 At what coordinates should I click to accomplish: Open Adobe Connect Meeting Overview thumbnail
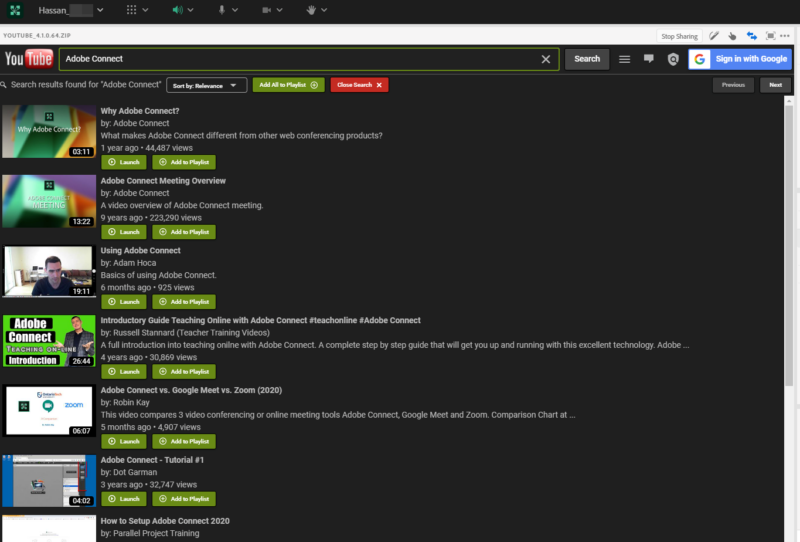[49, 201]
